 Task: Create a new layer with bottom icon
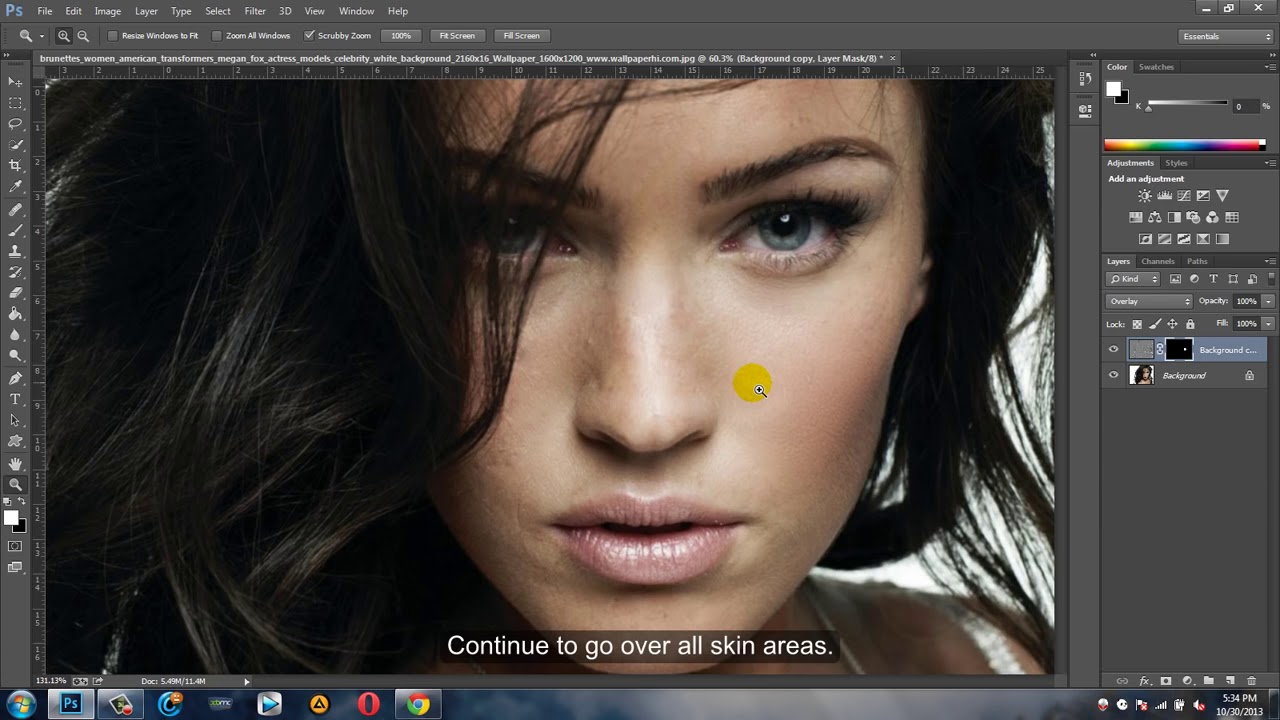[1230, 681]
